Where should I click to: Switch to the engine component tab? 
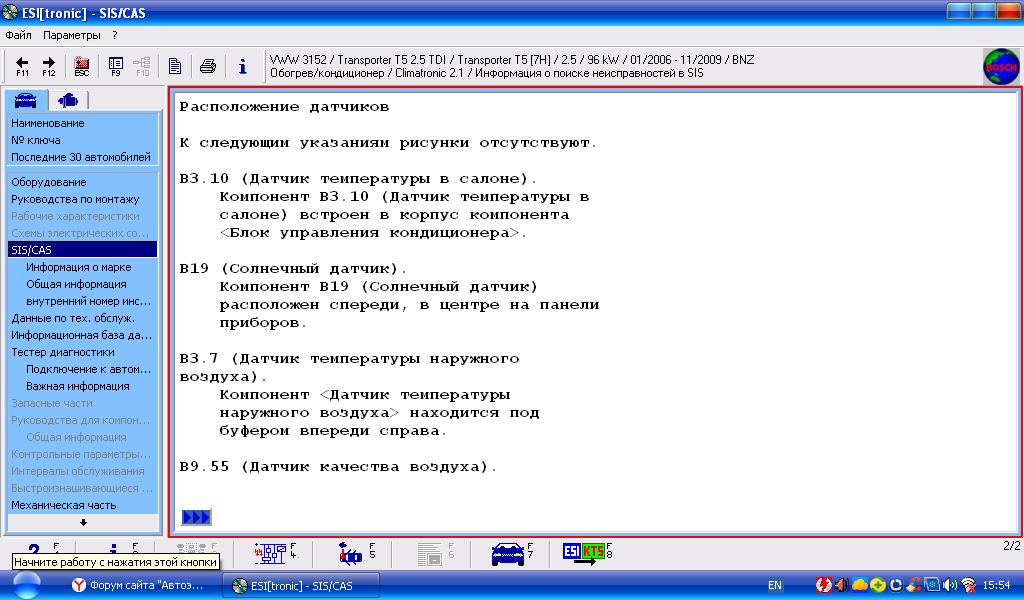pyautogui.click(x=68, y=100)
